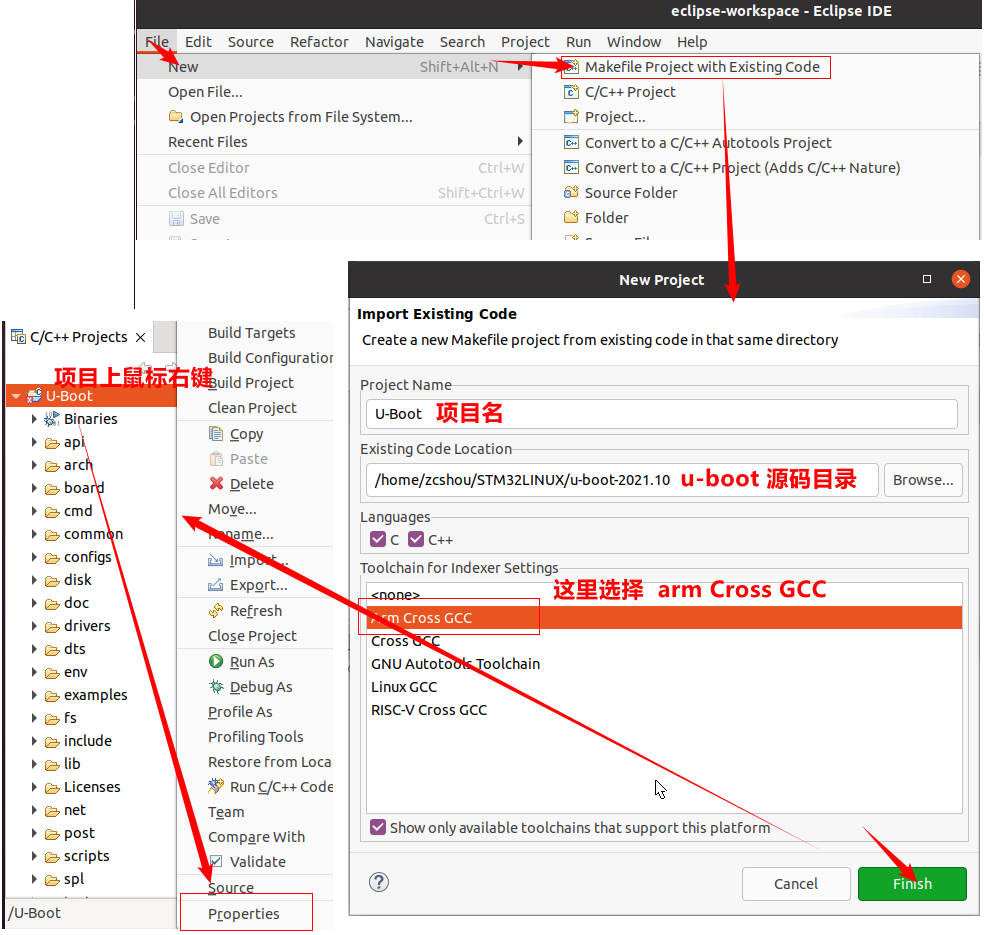Open the File menu
Image resolution: width=984 pixels, height=935 pixels.
coord(157,41)
